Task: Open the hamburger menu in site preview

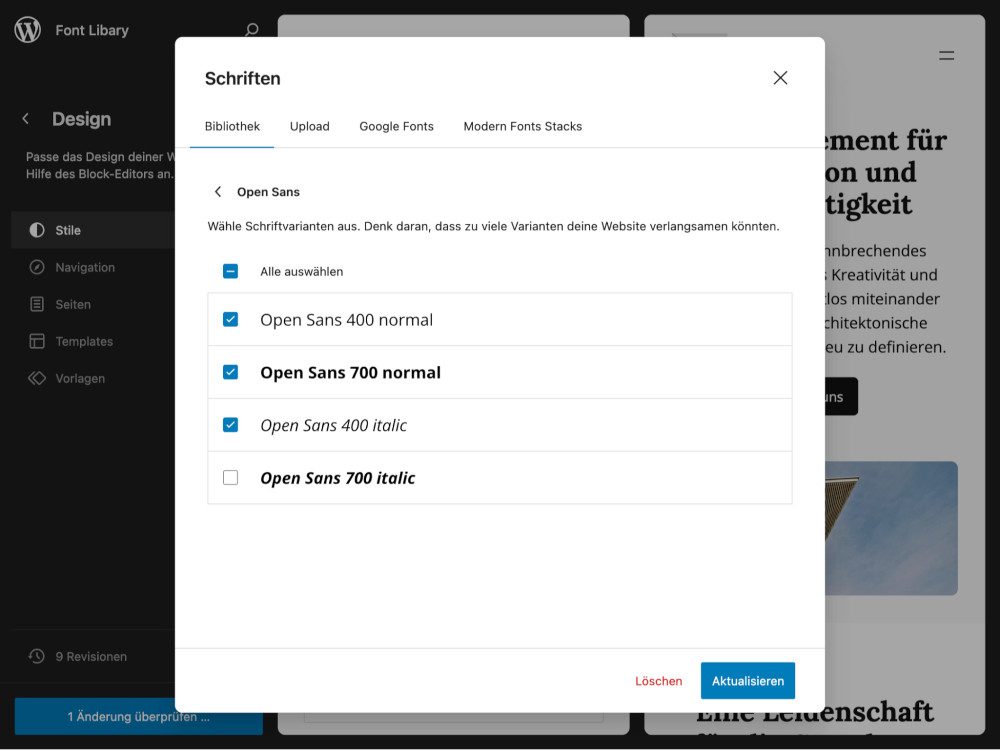Action: pyautogui.click(x=947, y=56)
